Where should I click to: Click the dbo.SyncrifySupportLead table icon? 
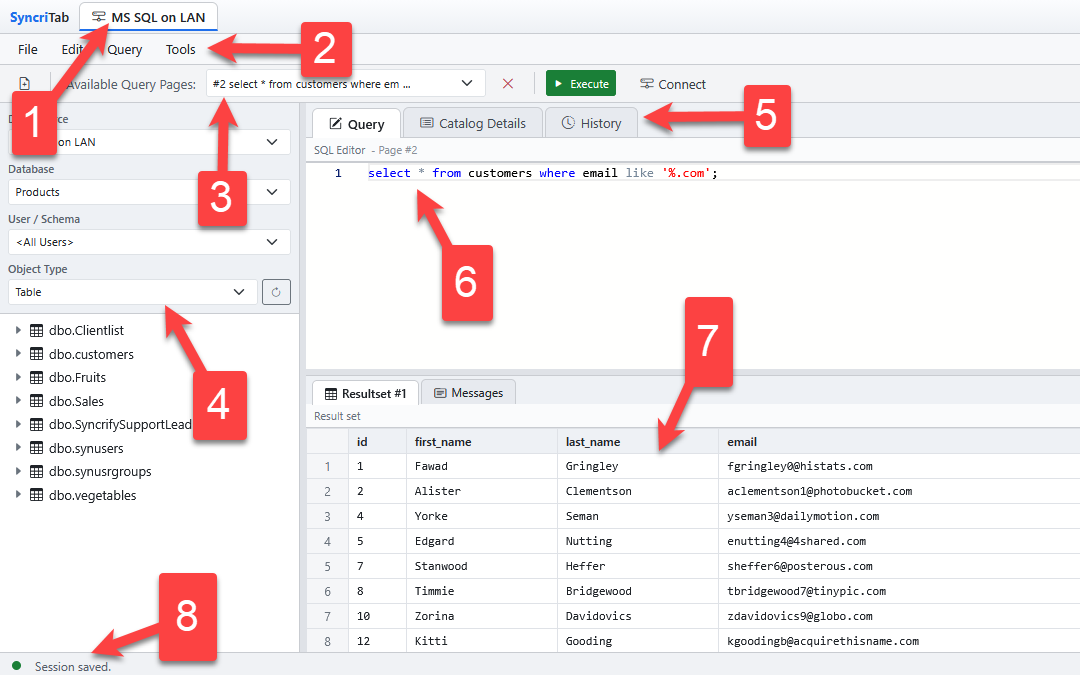37,424
